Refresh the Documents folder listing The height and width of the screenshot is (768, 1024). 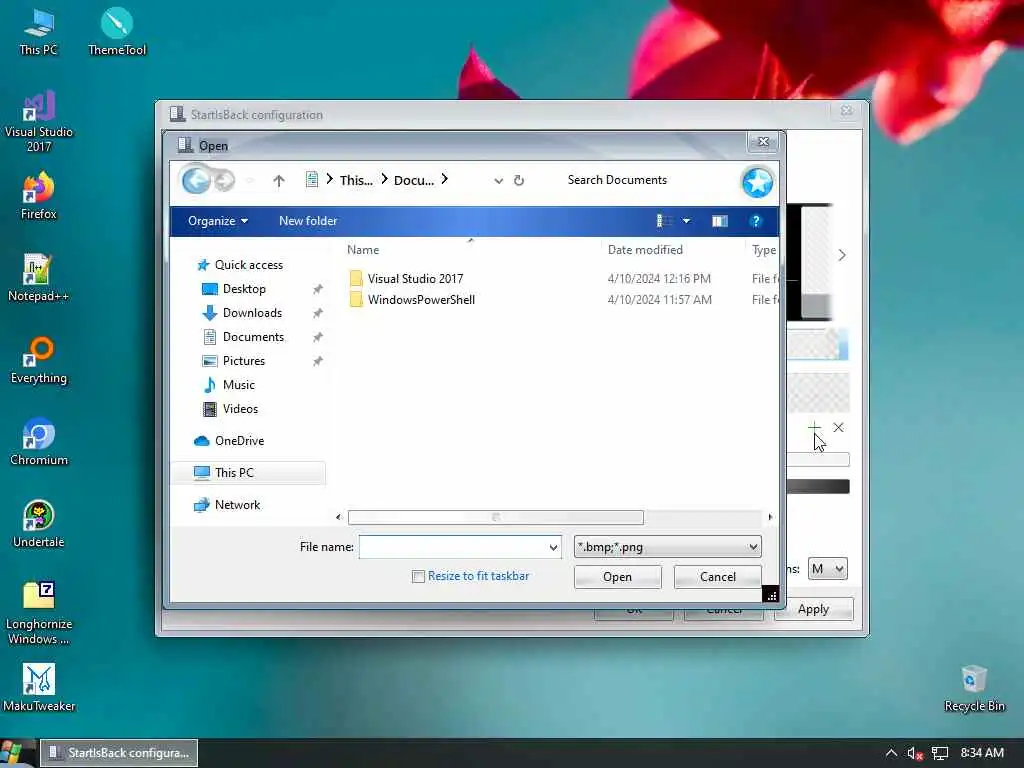519,180
